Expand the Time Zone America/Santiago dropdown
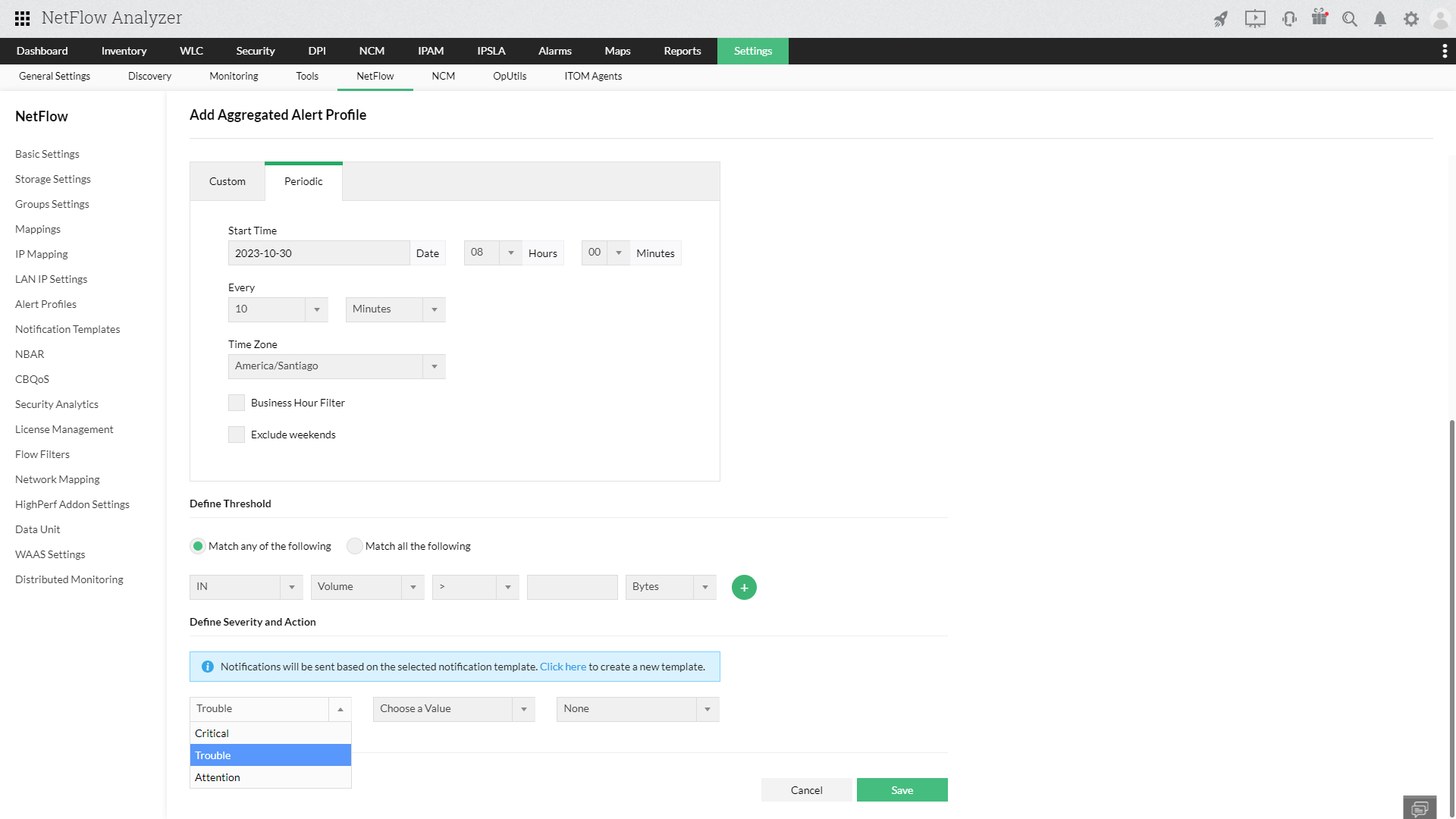The width and height of the screenshot is (1456, 819). coord(336,366)
